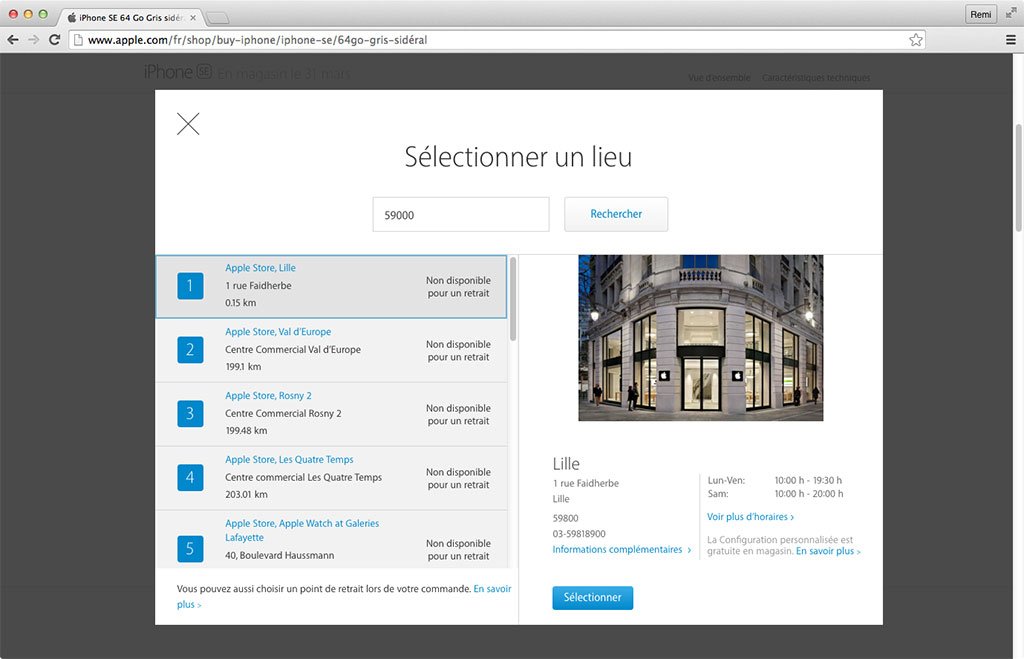Select the number 2 store badge
The height and width of the screenshot is (659, 1024).
click(190, 350)
